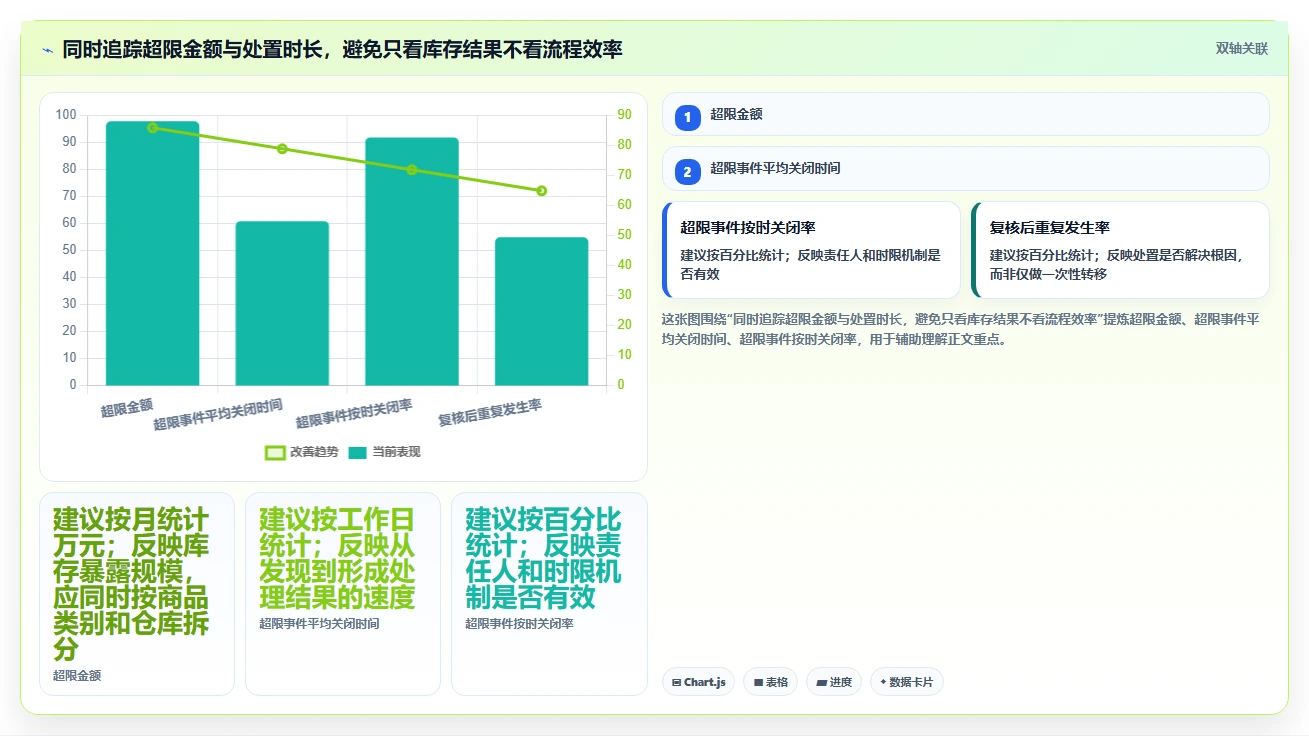
Task: Open the 超限事件按时关闭率 info card
Action: click(811, 250)
